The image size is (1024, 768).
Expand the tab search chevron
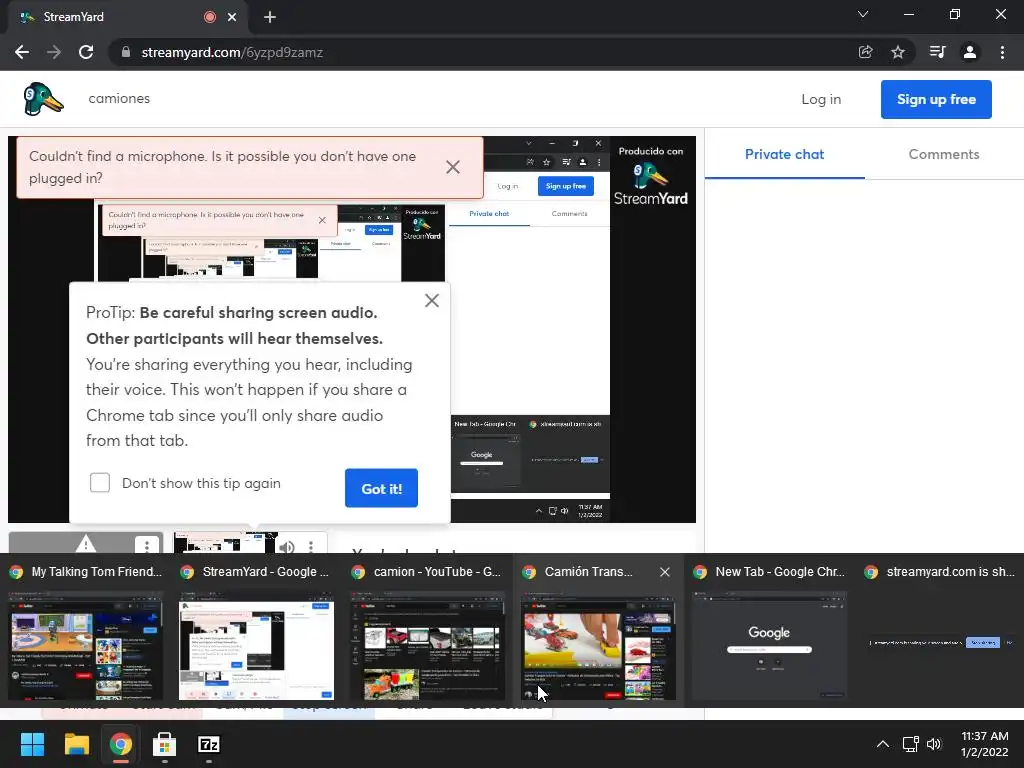[x=863, y=14]
